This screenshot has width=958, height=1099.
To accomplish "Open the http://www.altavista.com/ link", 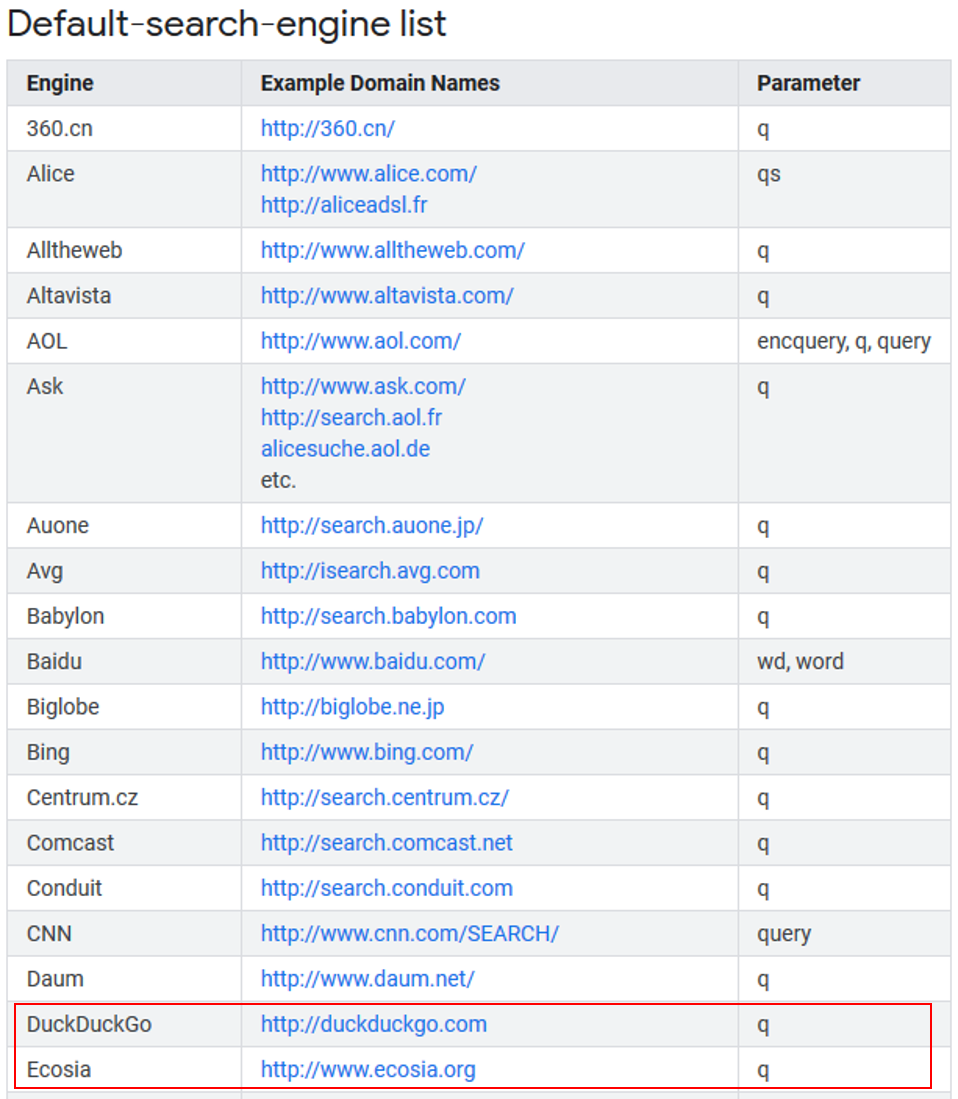I will [387, 296].
